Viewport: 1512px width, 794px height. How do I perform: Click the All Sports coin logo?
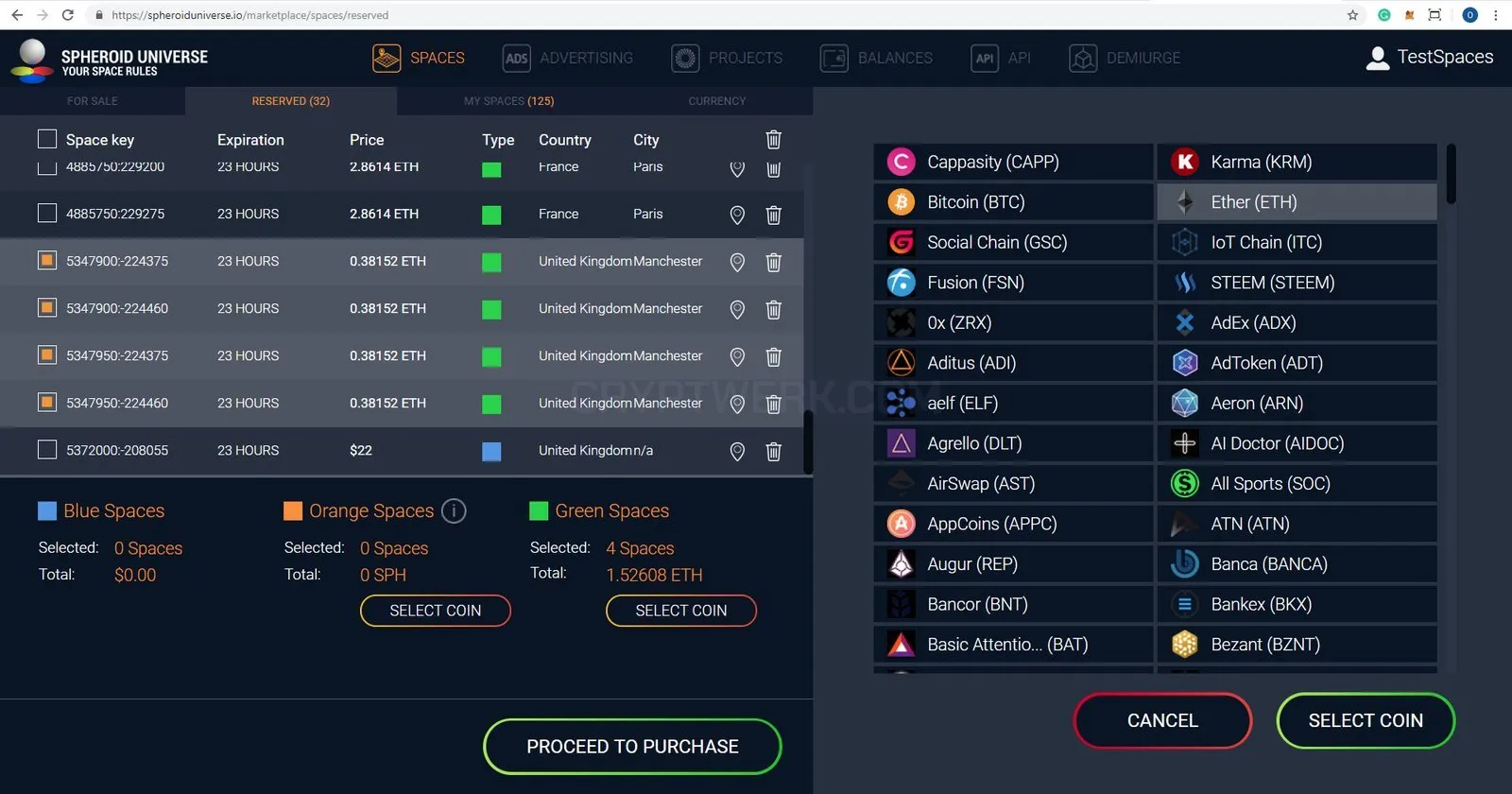pyautogui.click(x=1185, y=484)
